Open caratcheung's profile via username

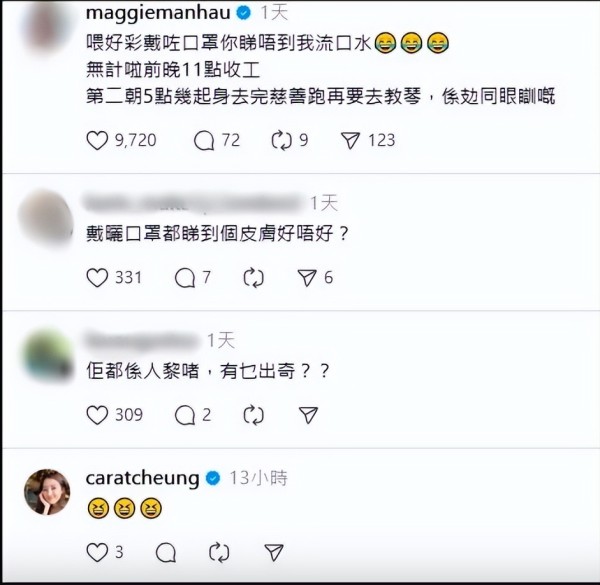[x=142, y=478]
